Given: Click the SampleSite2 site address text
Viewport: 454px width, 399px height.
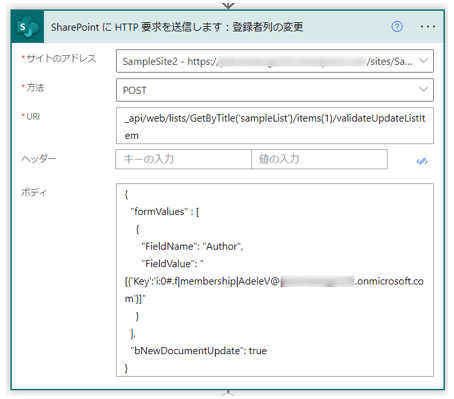Looking at the screenshot, I should [x=267, y=61].
